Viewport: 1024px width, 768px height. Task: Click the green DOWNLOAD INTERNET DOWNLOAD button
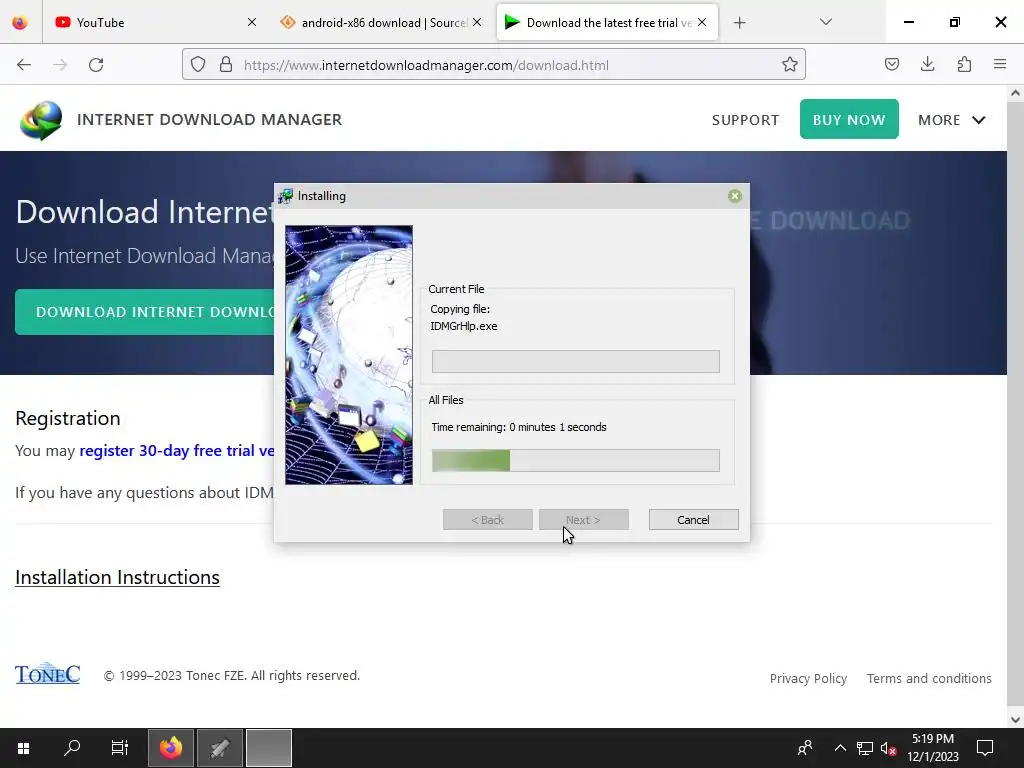(x=145, y=312)
